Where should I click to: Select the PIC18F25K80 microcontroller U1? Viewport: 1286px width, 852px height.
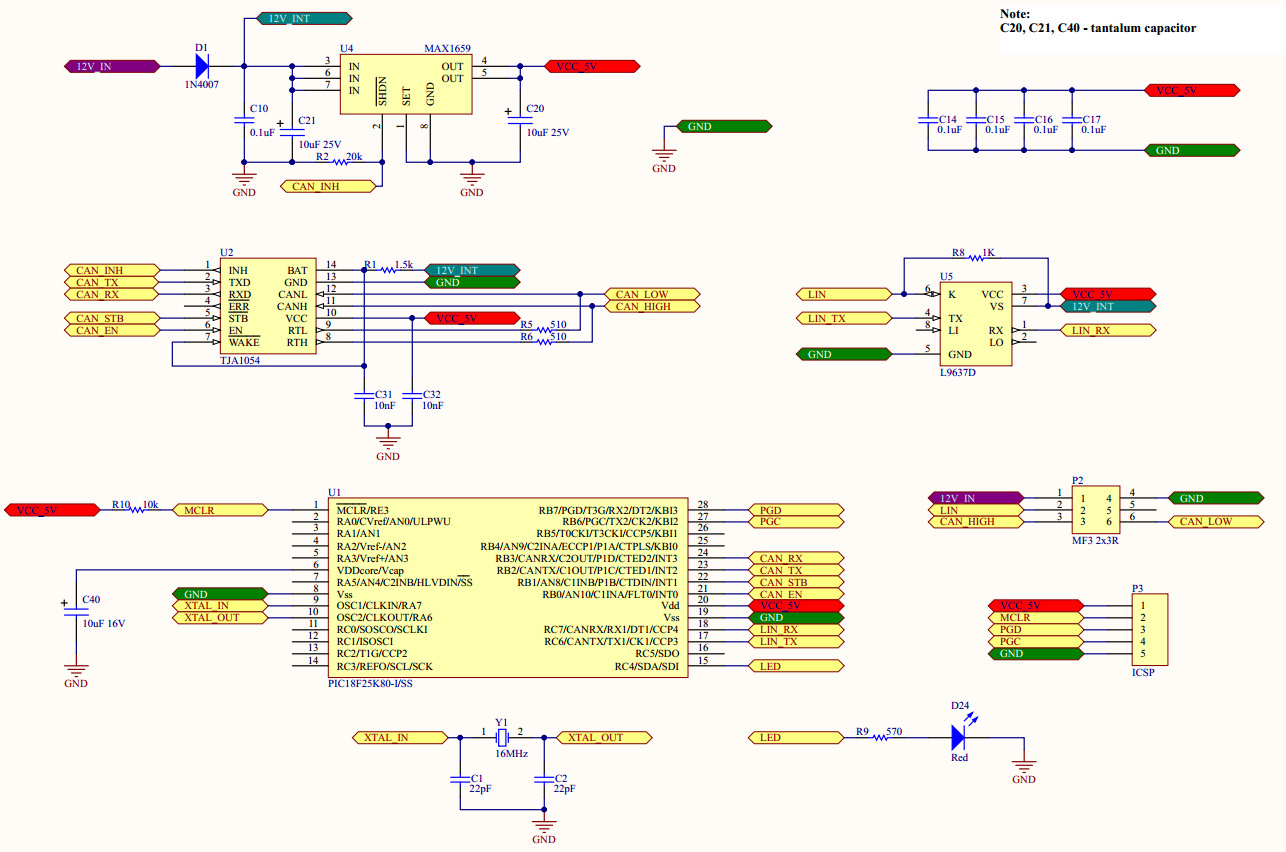507,588
